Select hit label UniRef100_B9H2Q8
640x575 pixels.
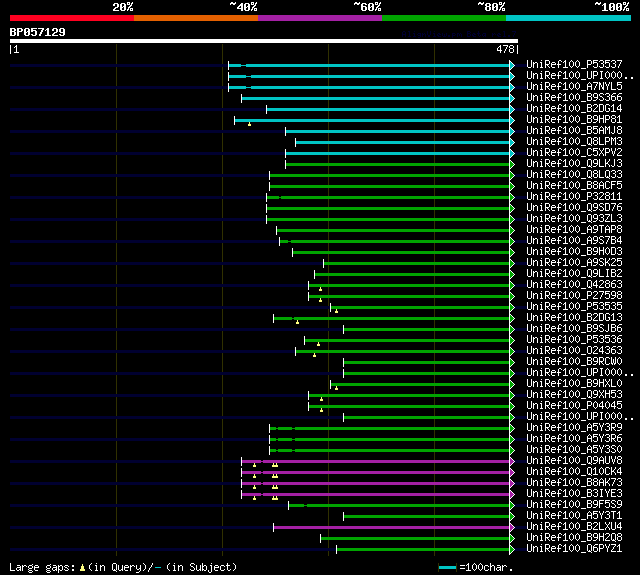pos(574,538)
